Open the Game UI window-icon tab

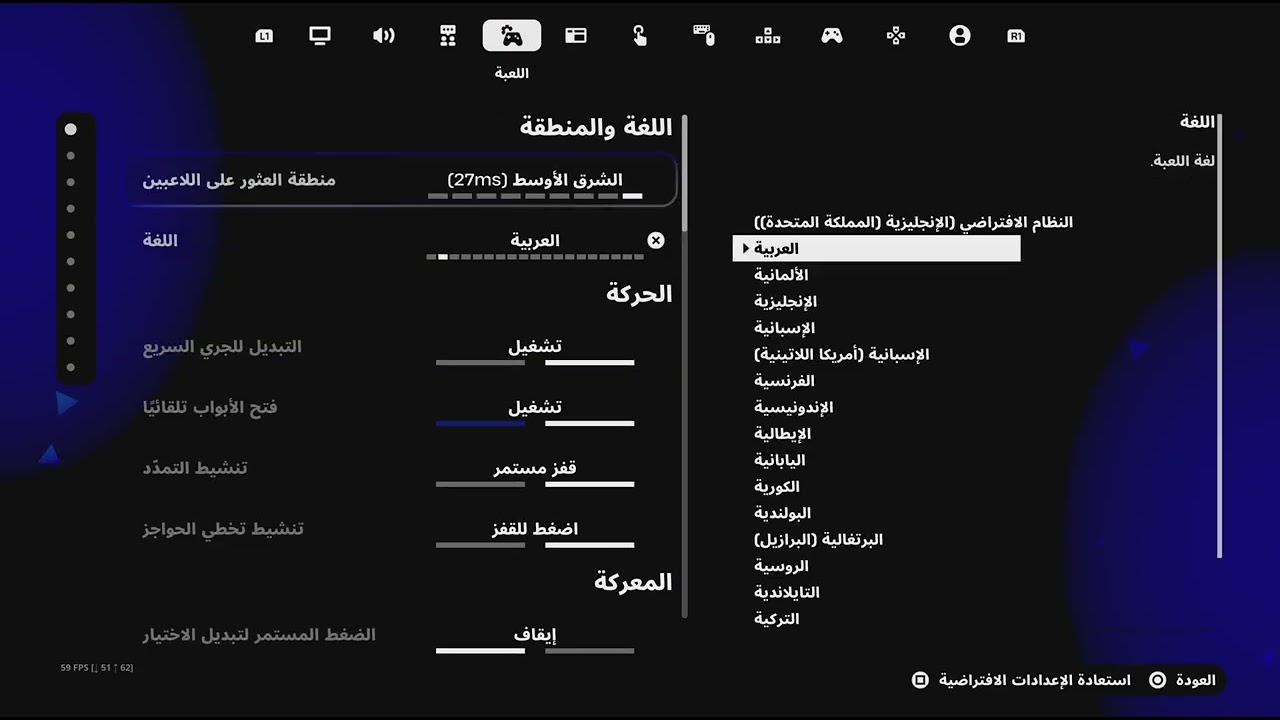576,36
